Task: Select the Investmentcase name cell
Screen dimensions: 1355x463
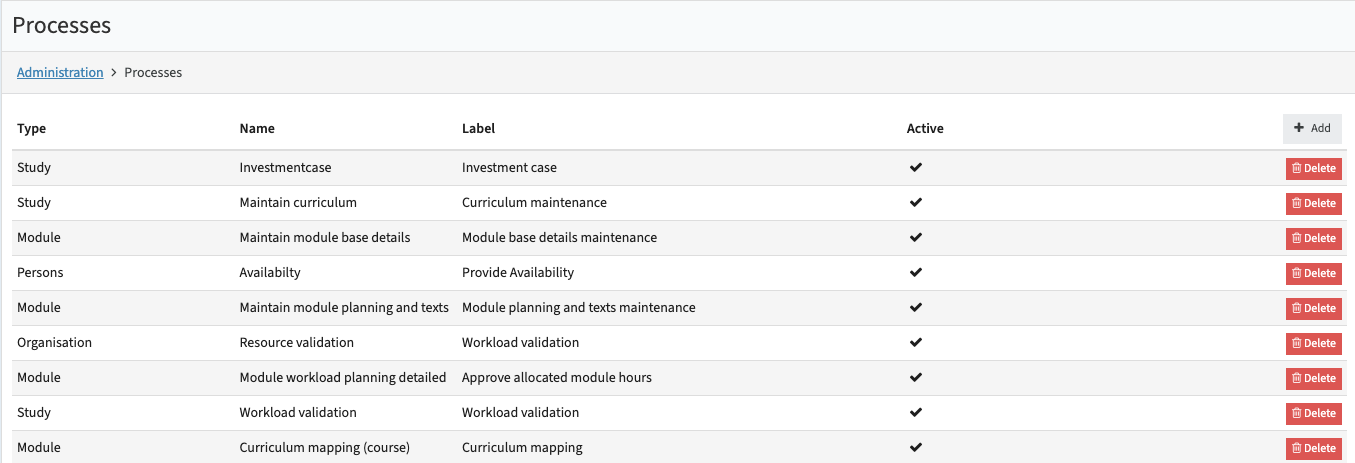Action: pos(285,167)
